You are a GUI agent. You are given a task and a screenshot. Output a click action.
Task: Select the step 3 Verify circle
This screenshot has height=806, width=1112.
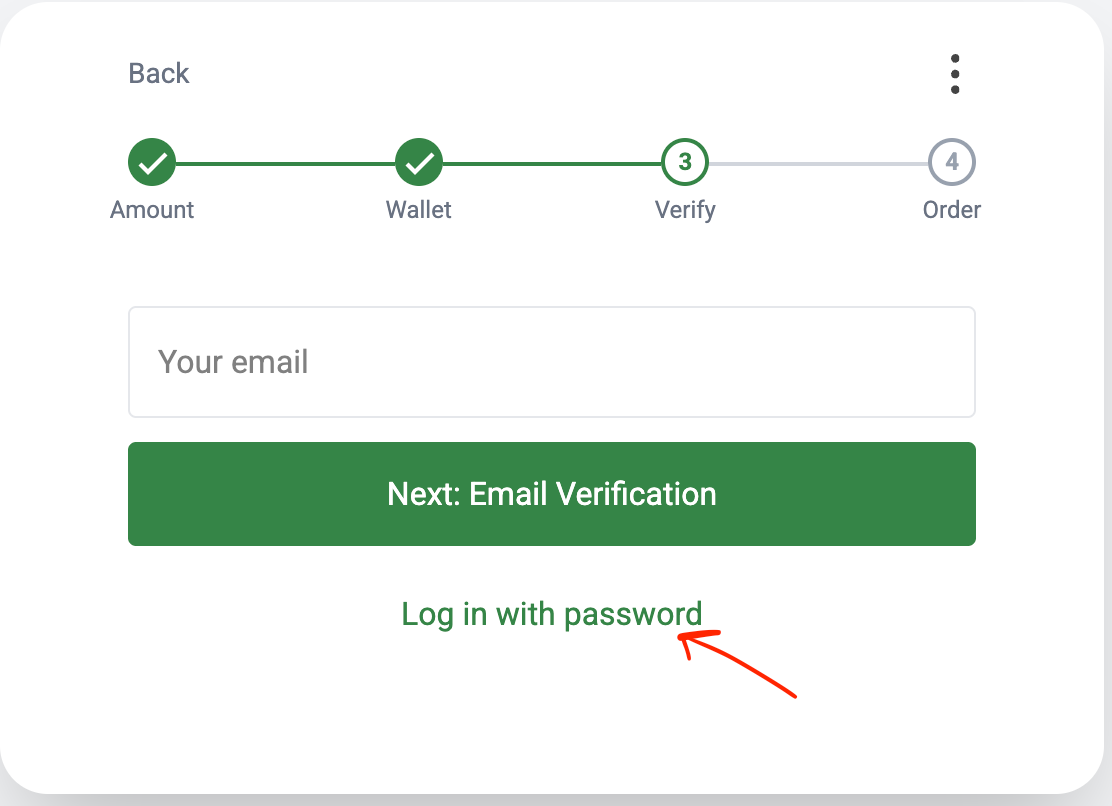tap(685, 162)
